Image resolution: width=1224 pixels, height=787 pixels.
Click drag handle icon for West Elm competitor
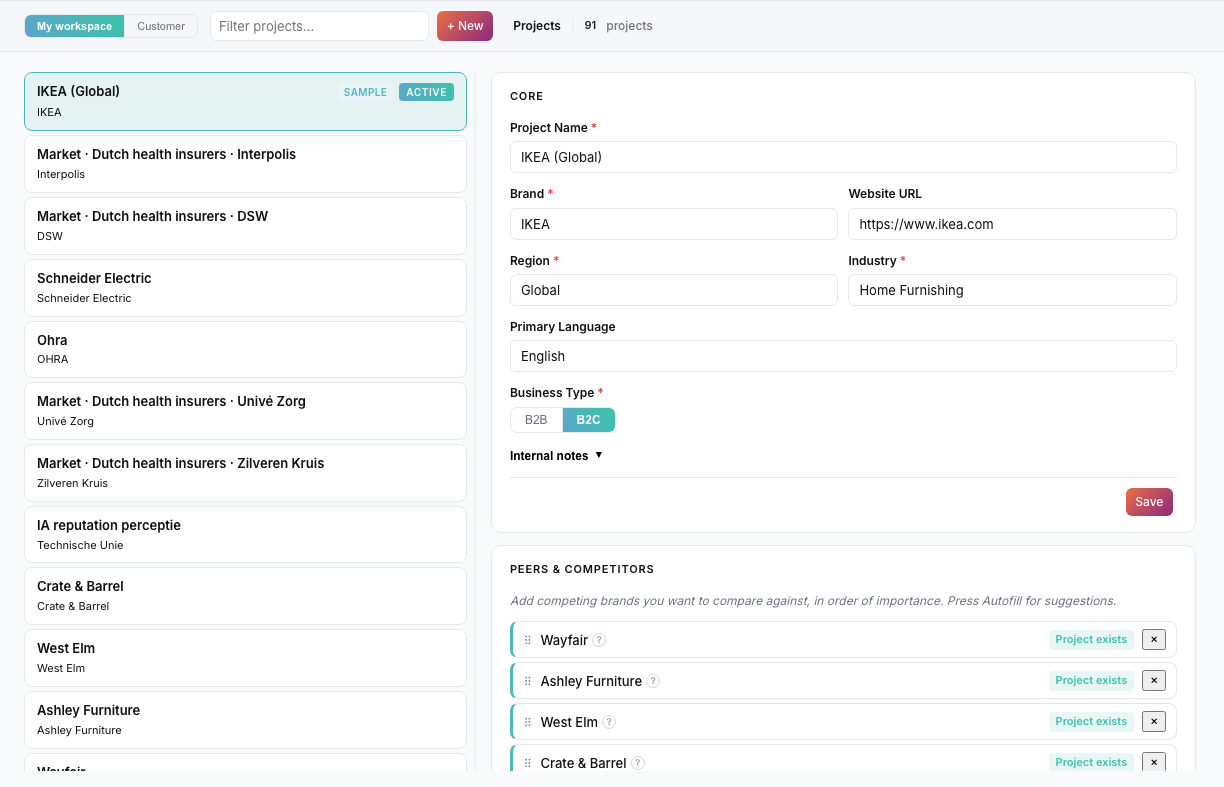coord(528,722)
